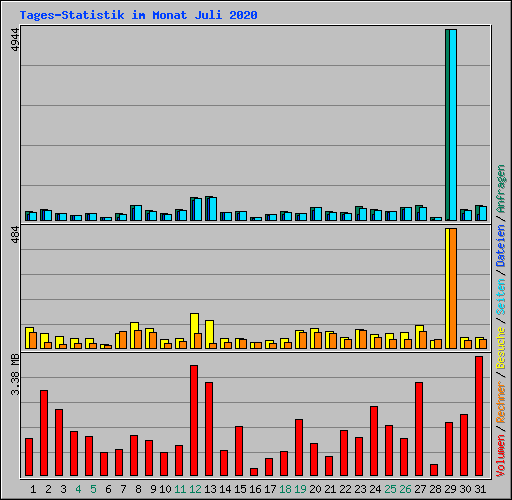Click the yellow visits bar for day 12
Screen dimensions: 512x500
[194, 331]
